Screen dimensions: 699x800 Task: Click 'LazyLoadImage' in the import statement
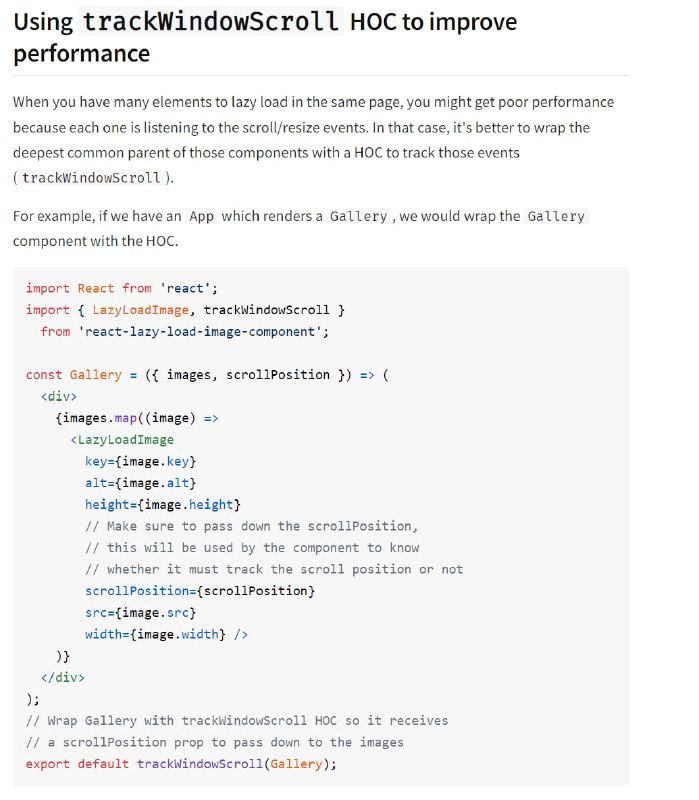click(137, 310)
